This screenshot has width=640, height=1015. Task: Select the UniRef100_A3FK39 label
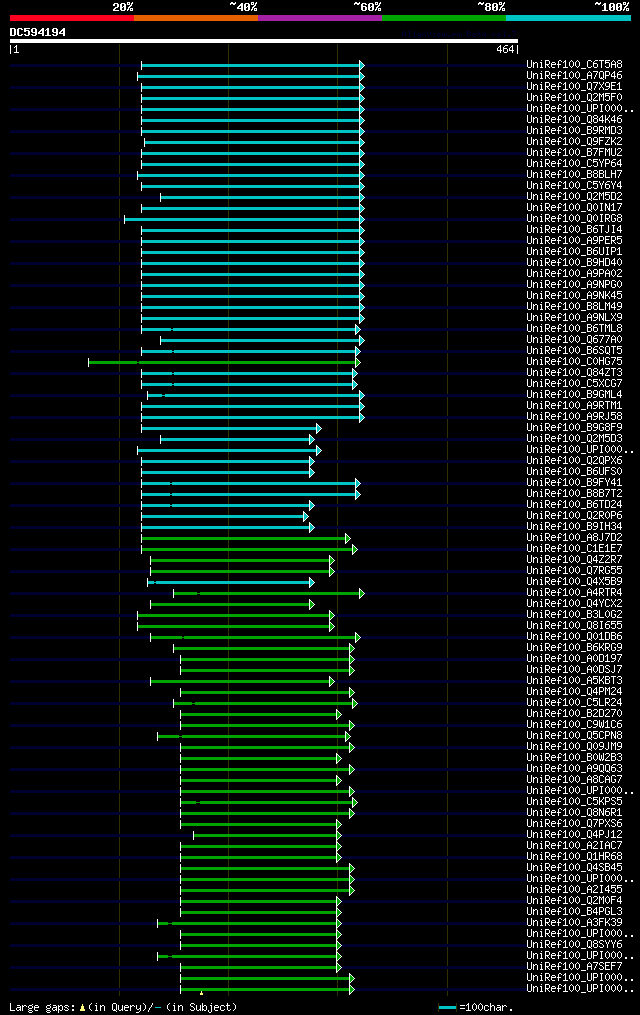pos(575,923)
